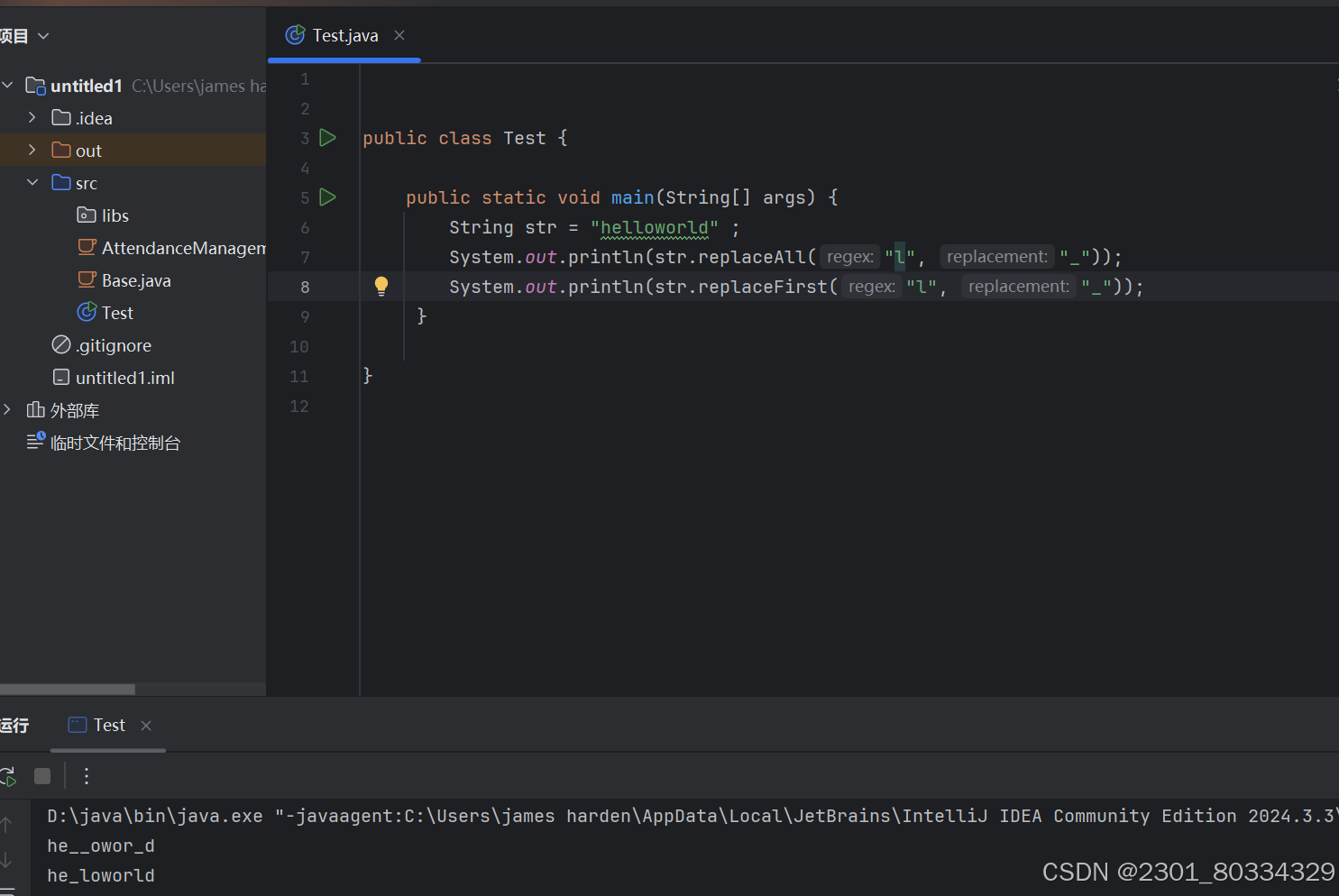The height and width of the screenshot is (896, 1339).
Task: Close the Test run tab
Action: click(146, 726)
